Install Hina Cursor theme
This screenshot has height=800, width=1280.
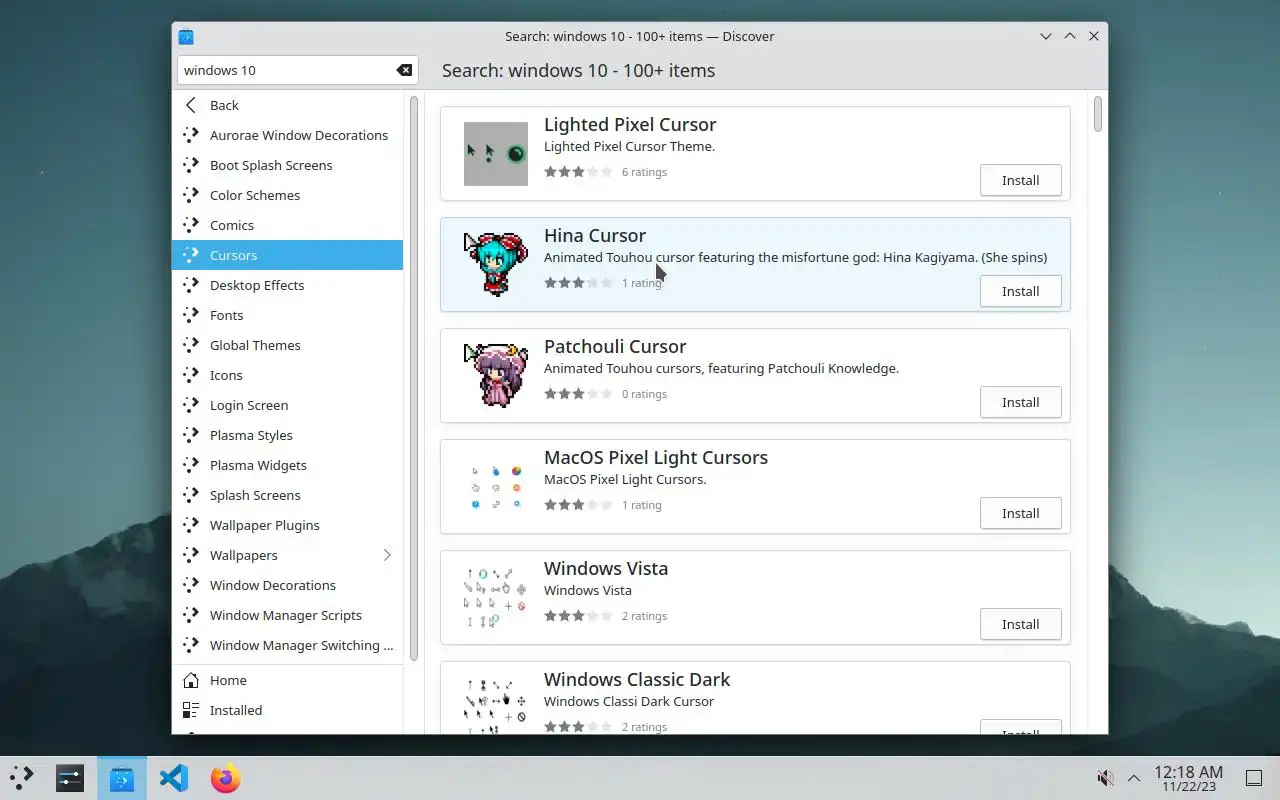(x=1020, y=291)
